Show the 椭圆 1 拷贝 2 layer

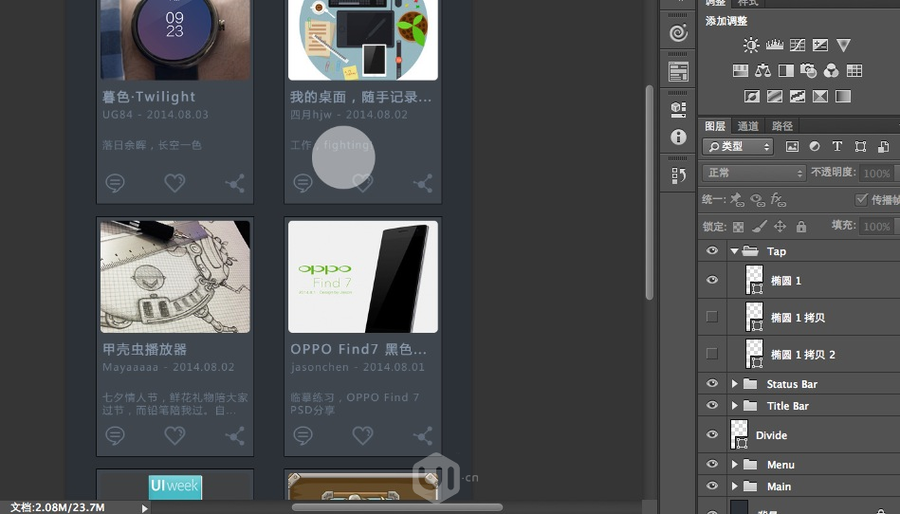[712, 353]
